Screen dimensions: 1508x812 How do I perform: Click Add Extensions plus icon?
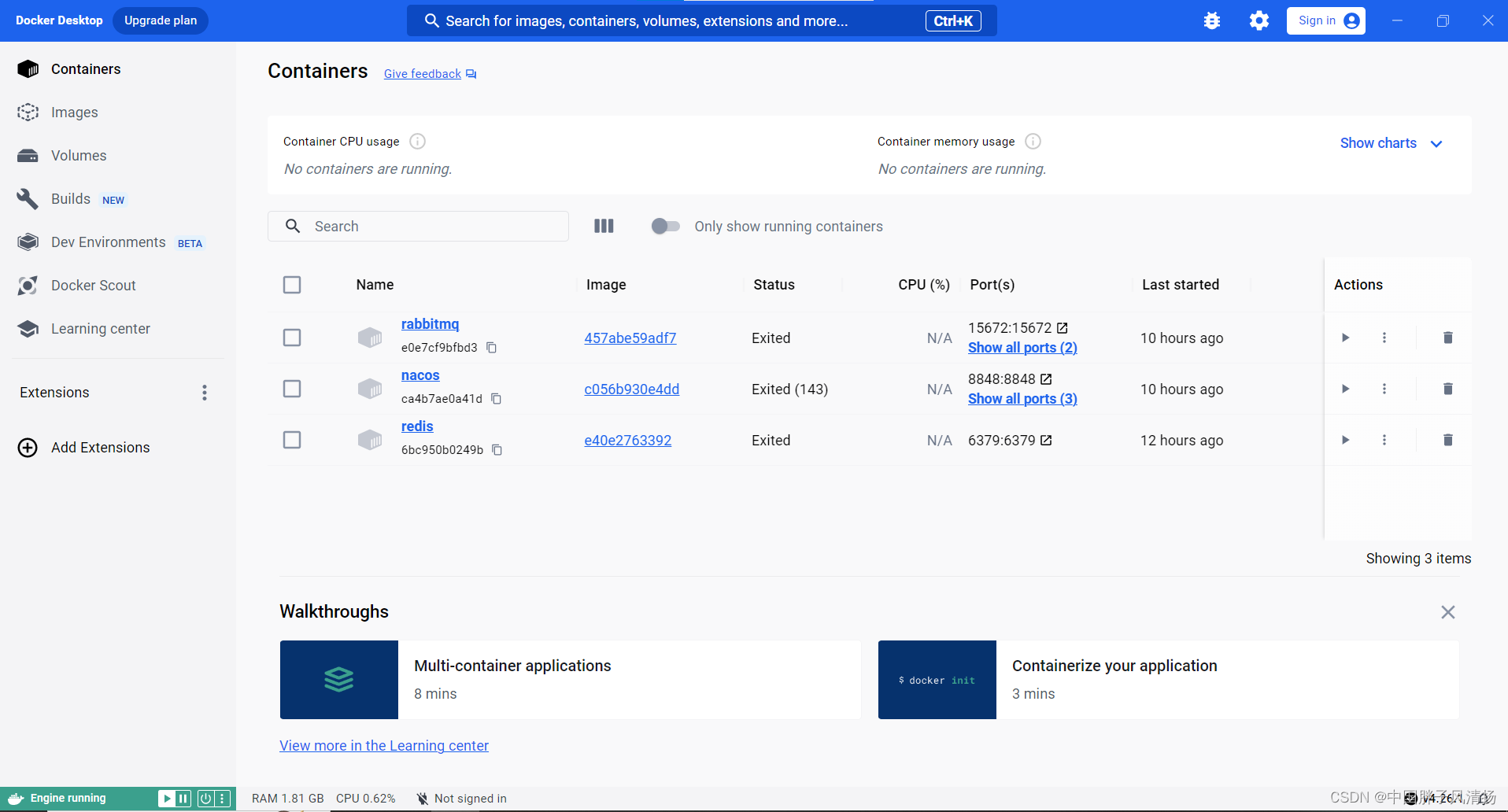coord(28,448)
